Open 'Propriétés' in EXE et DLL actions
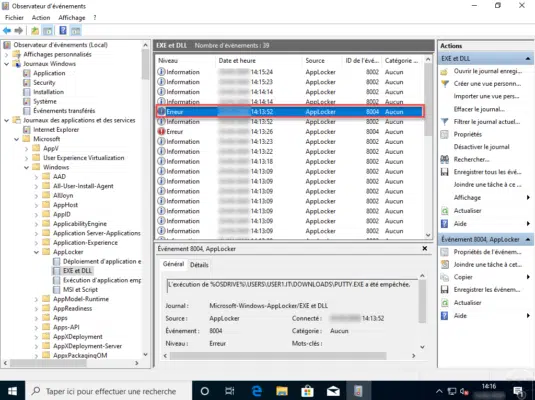This screenshot has width=535, height=400. click(467, 134)
